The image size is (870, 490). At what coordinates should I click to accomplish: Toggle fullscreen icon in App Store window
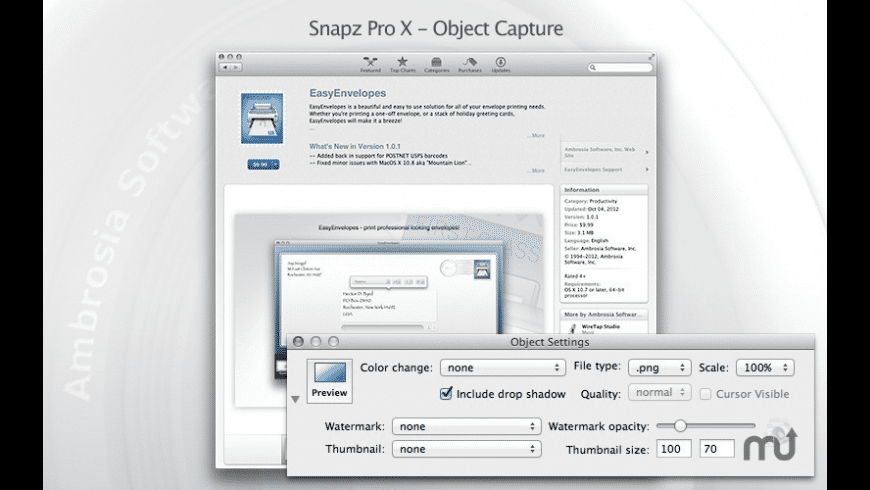651,57
